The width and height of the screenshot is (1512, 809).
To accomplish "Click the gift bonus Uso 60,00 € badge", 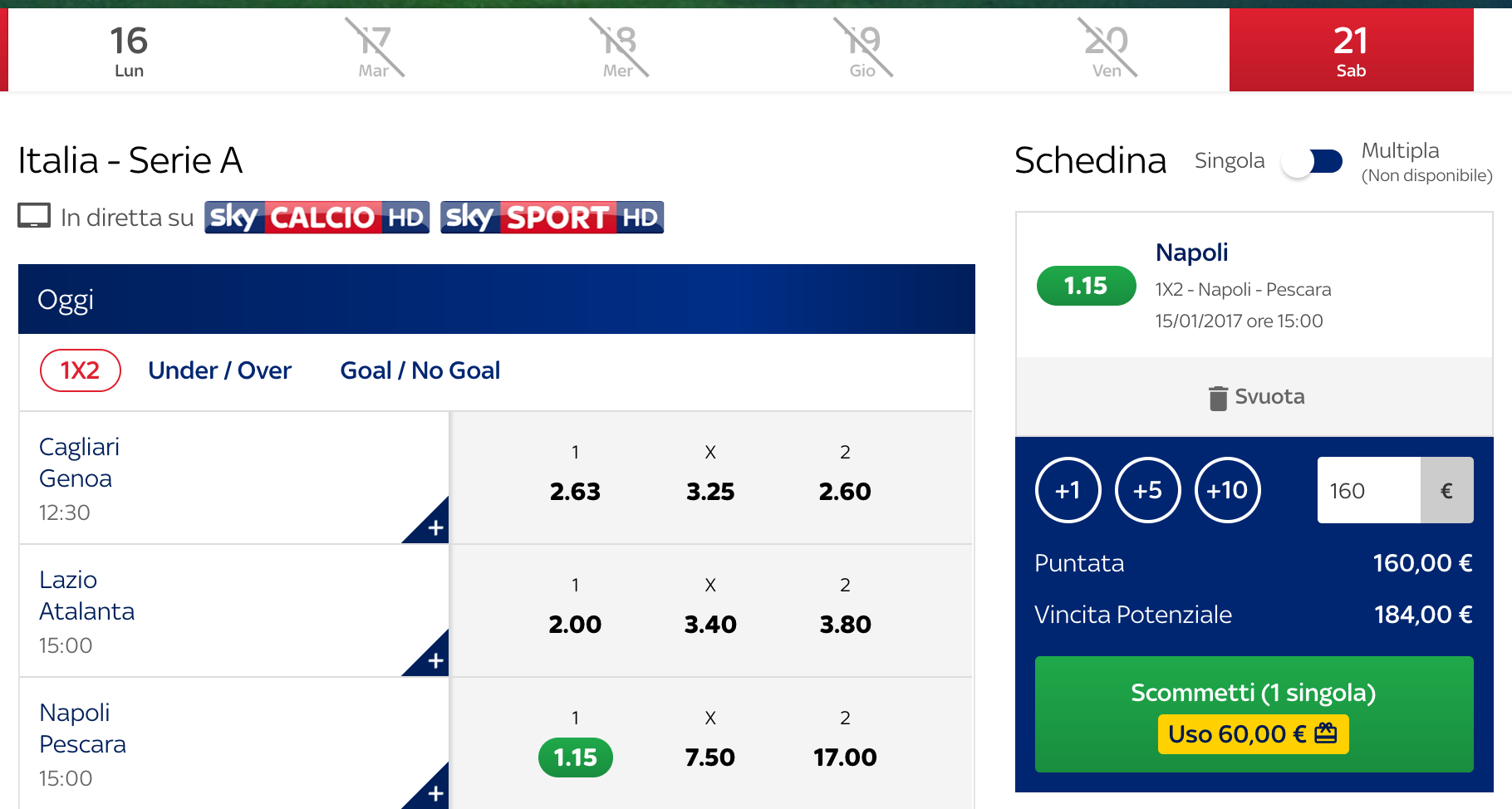I will (1253, 734).
